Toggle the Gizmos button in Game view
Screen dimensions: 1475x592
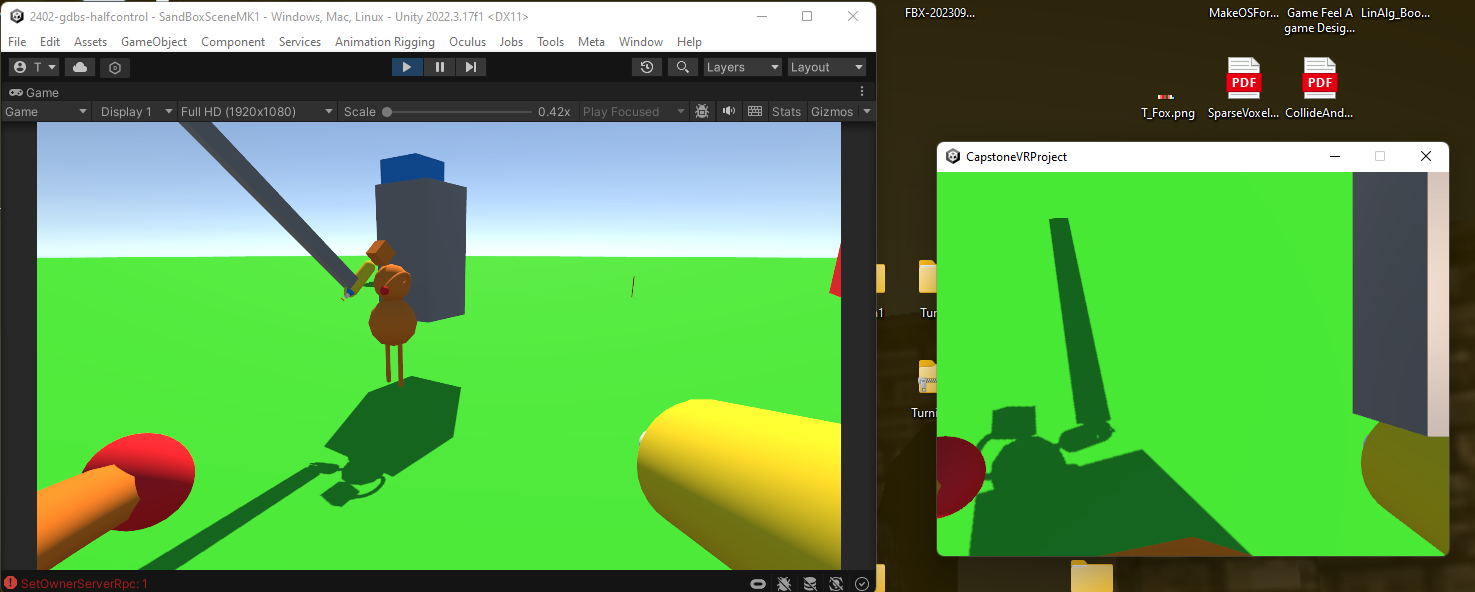click(x=831, y=111)
